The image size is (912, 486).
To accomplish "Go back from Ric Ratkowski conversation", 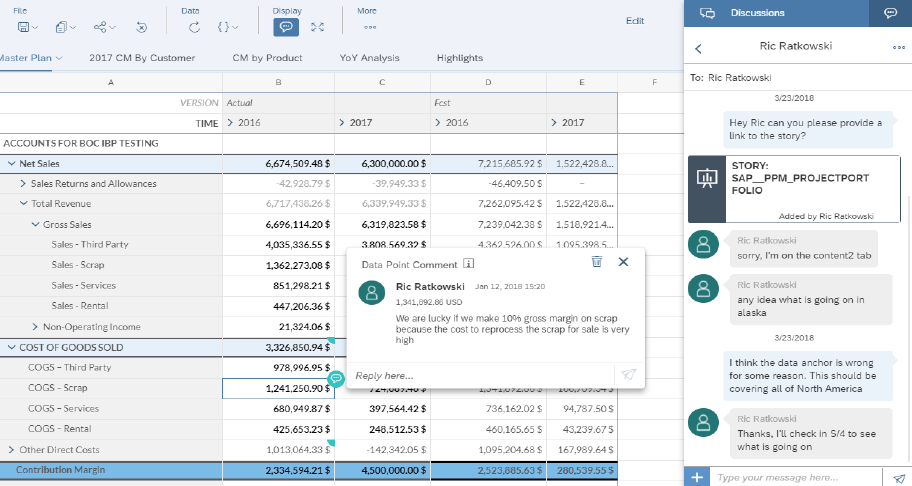I will (698, 48).
